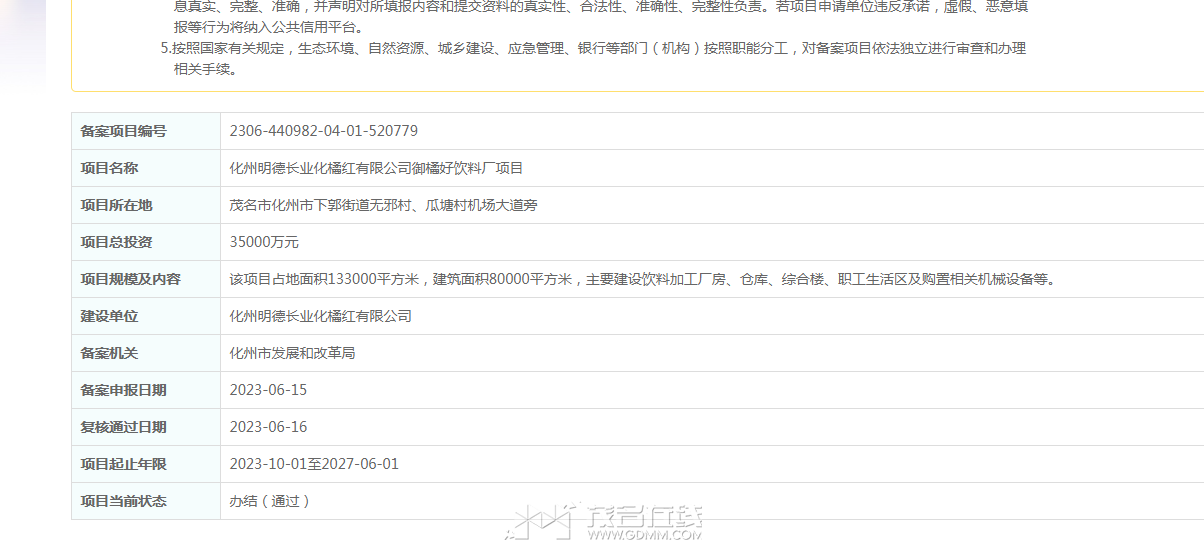Click the status 办结（通过）text
This screenshot has height=545, width=1204.
(x=270, y=501)
